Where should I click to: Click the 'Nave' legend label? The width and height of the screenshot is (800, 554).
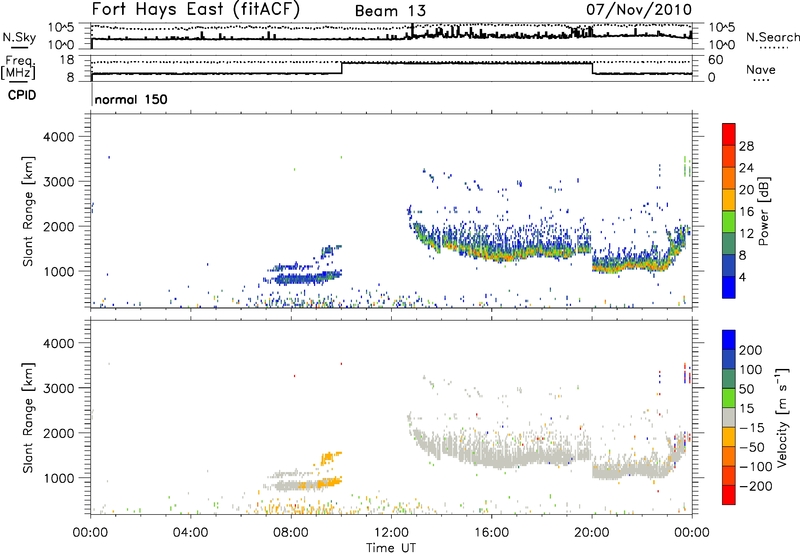(761, 69)
